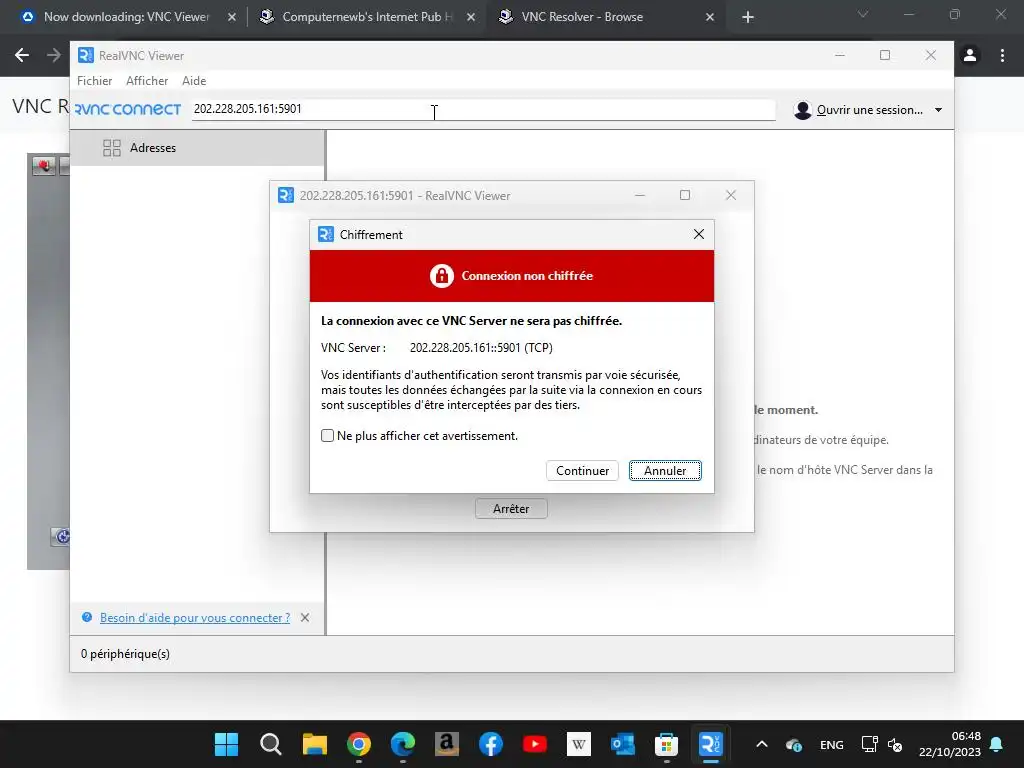Click the address field with 202.228.205.161:5901

pos(483,109)
